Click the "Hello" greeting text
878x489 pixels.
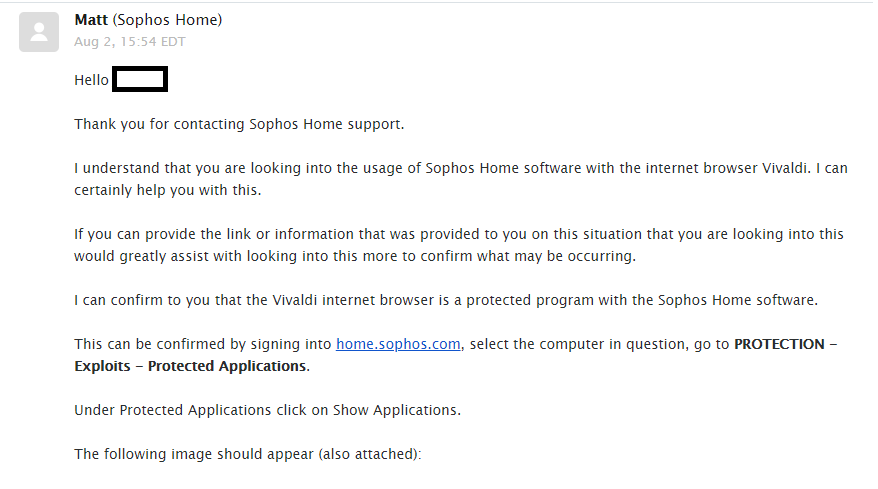pyautogui.click(x=91, y=80)
